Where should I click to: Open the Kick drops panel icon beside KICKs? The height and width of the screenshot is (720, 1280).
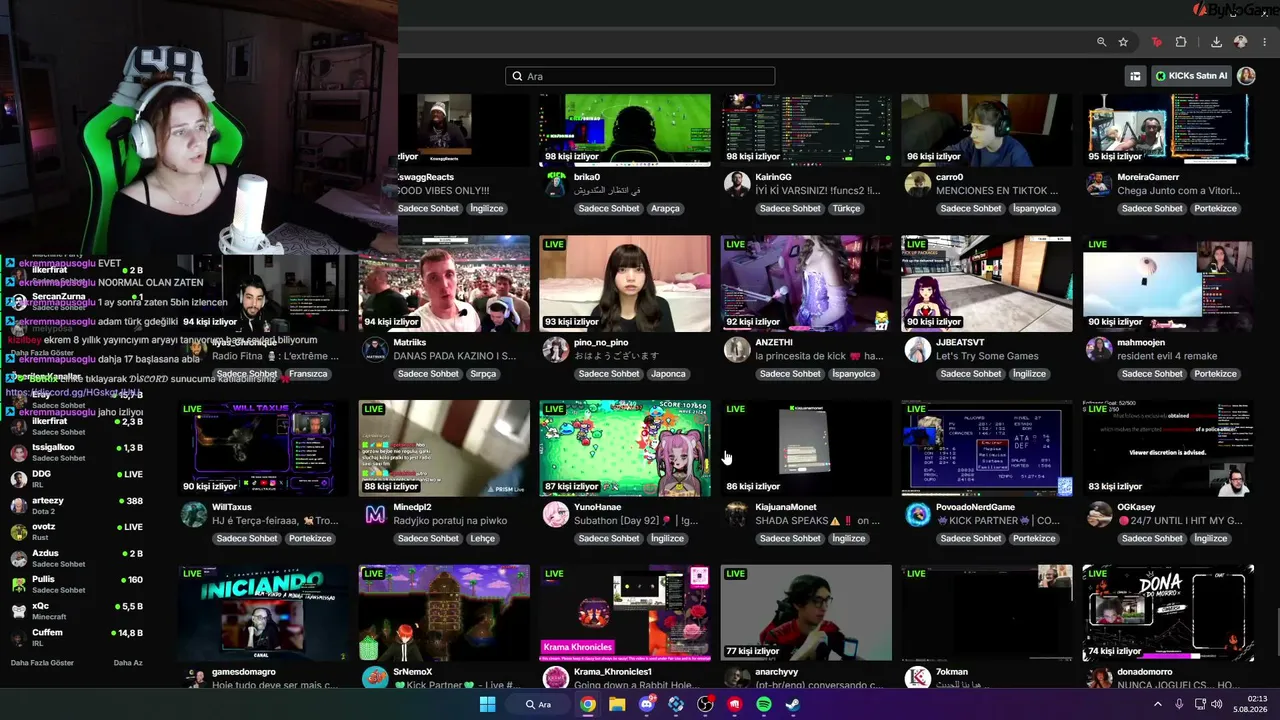1135,76
